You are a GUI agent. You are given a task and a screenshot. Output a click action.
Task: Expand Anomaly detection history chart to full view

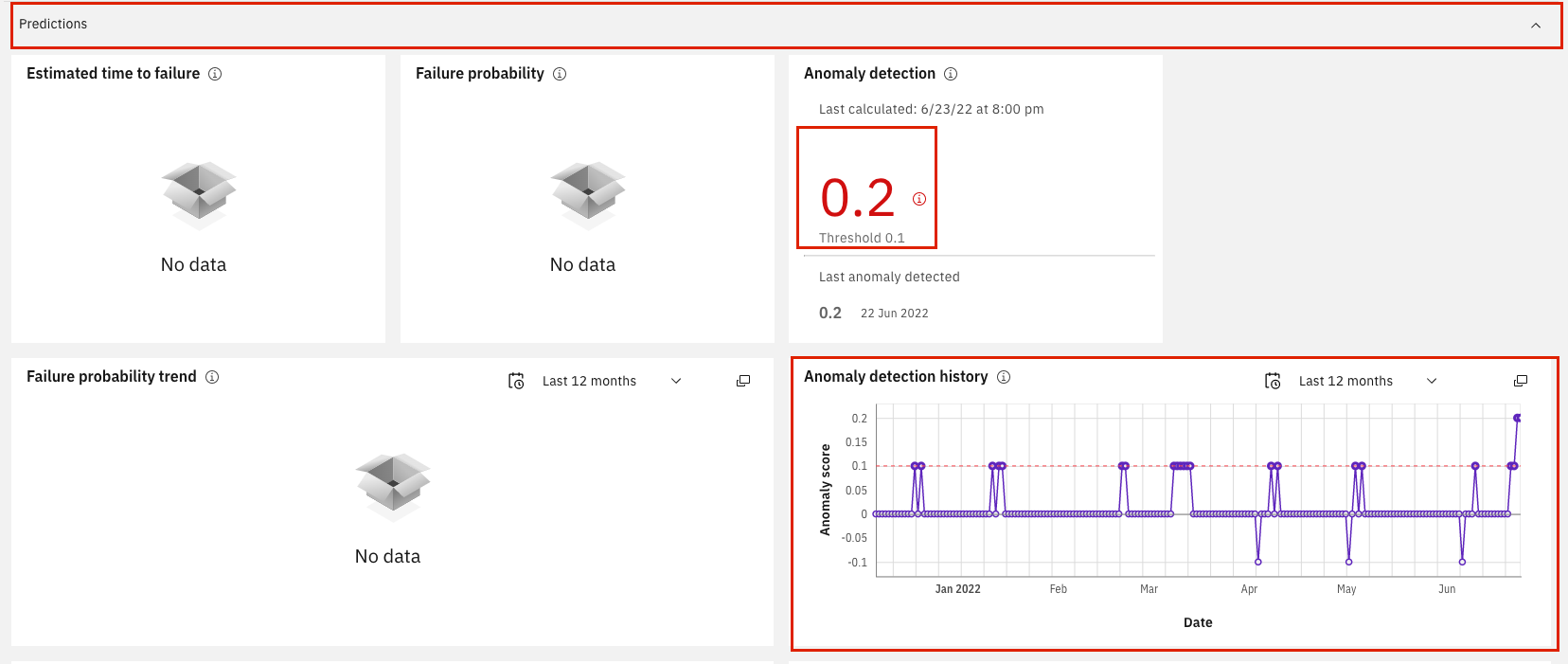click(1521, 381)
